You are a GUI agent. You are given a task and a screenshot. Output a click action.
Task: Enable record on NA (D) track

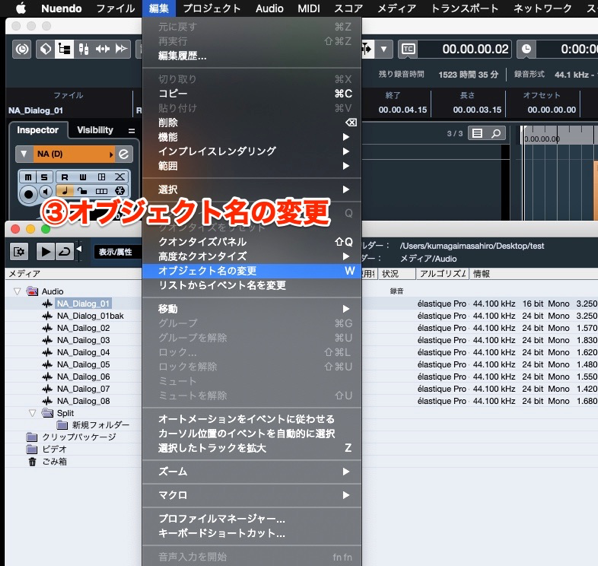click(x=28, y=194)
